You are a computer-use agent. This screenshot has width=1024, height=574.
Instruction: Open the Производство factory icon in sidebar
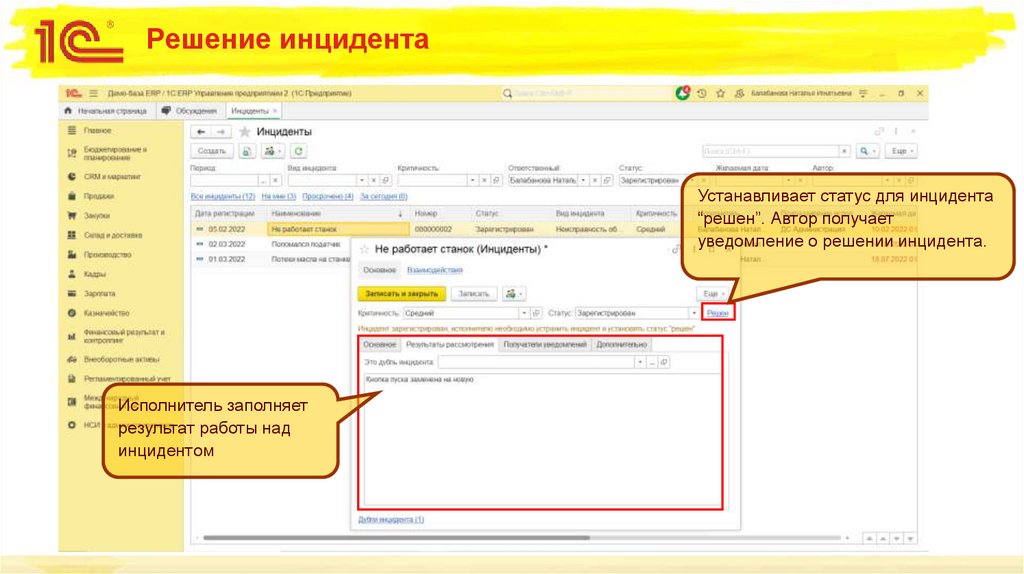pyautogui.click(x=72, y=255)
